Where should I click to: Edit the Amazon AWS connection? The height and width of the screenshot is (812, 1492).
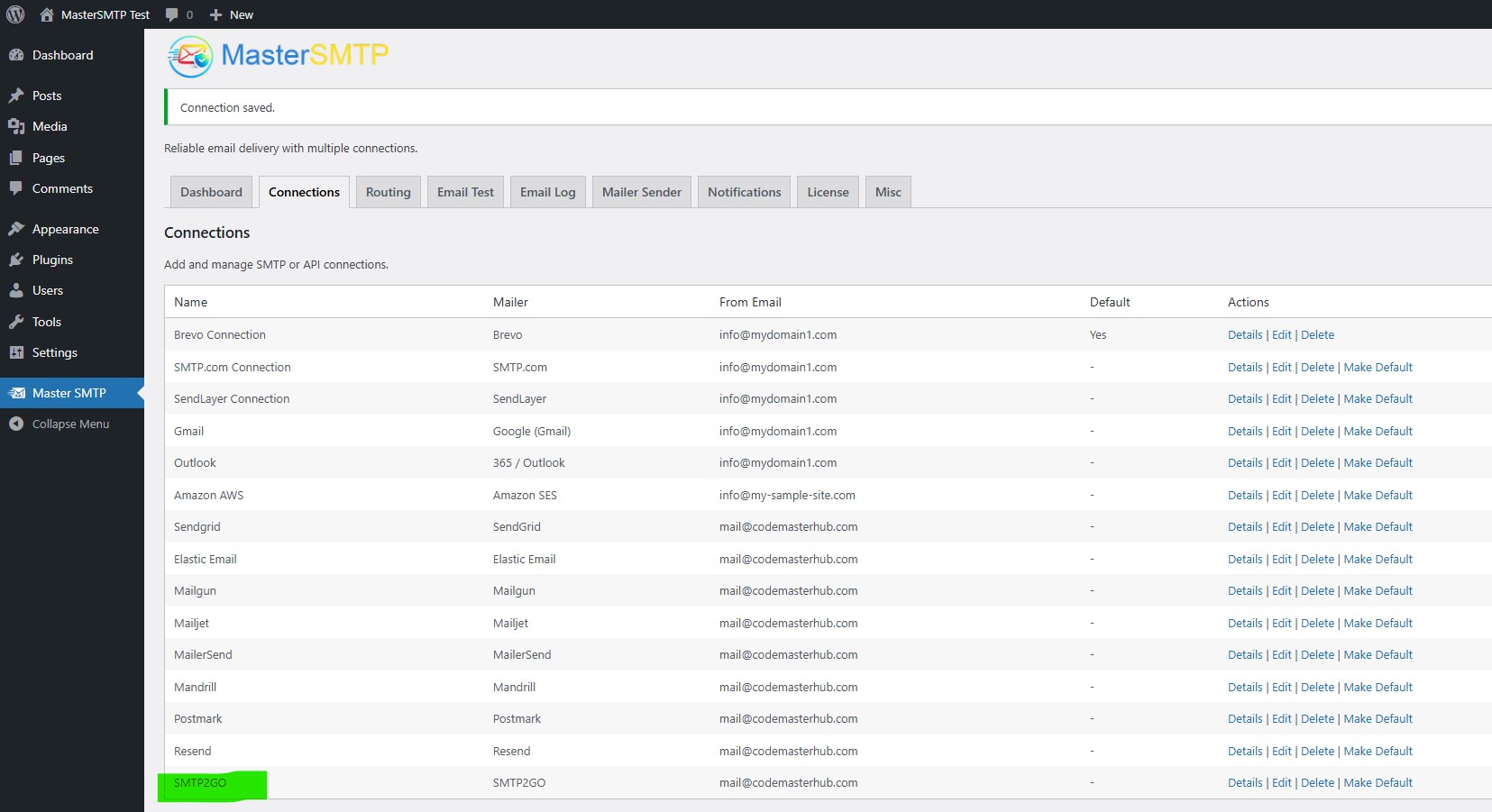click(1281, 495)
